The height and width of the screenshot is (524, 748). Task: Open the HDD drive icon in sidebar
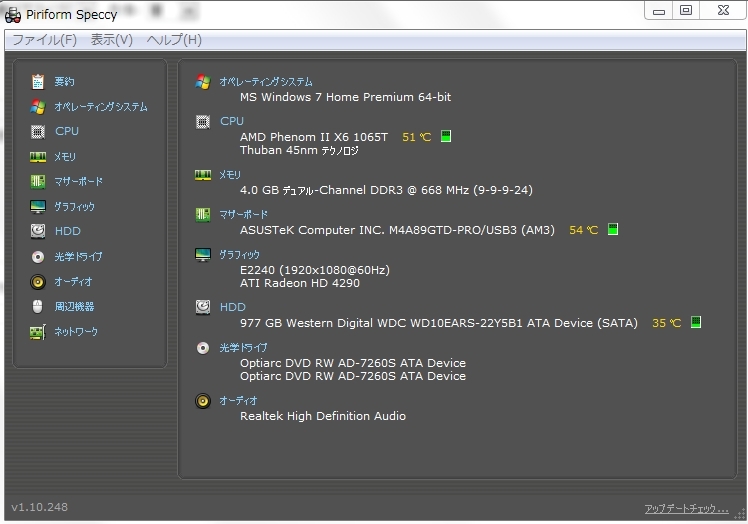[x=38, y=231]
